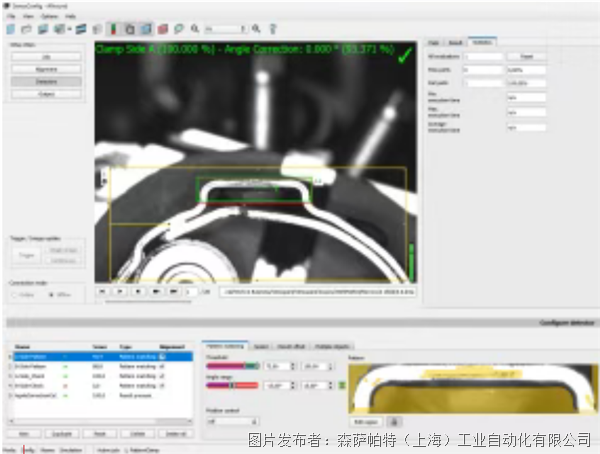Toggle the blue overlay toolbar icon
Image resolution: width=600 pixels, height=454 pixels.
point(146,29)
